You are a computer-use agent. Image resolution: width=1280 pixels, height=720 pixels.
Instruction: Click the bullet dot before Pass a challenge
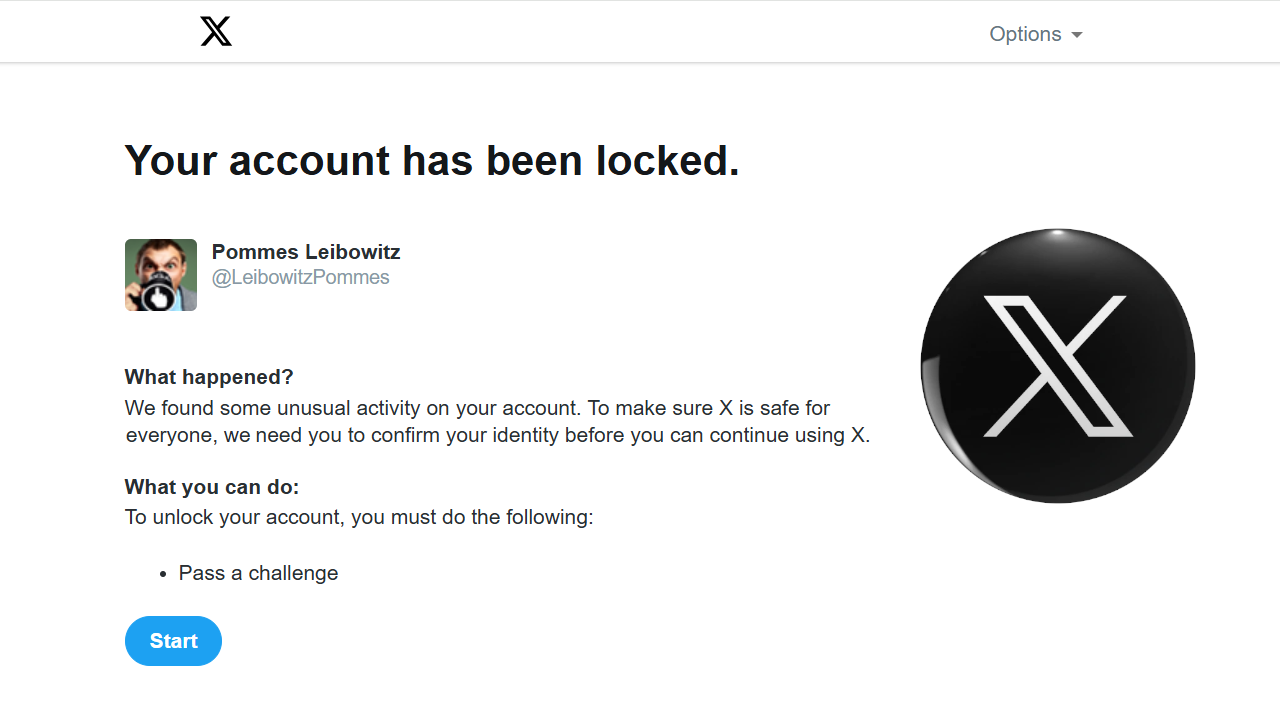[163, 574]
